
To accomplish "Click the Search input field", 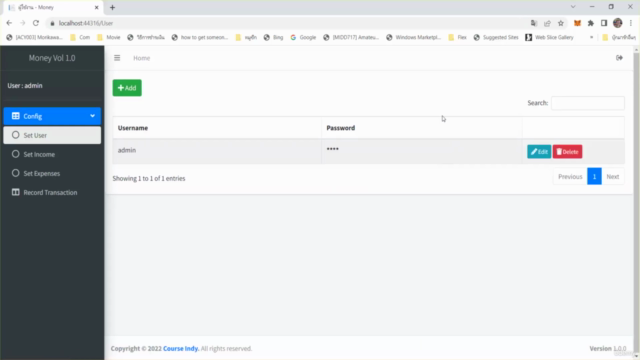I will (588, 103).
